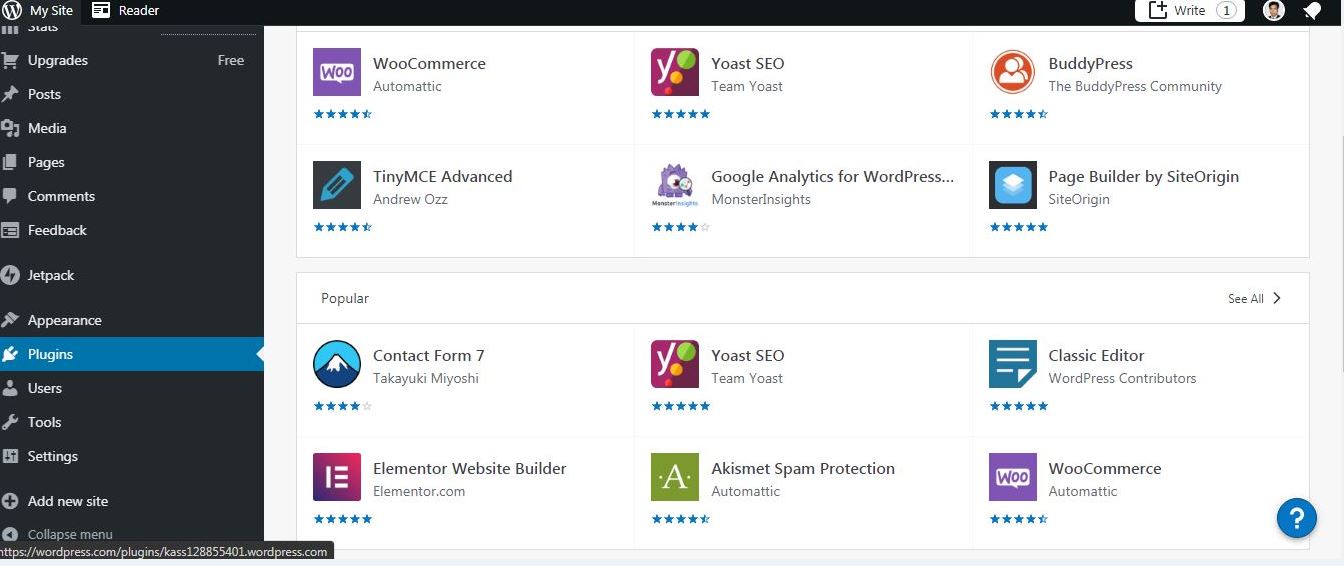
Task: Click the WooCommerce plugin icon in Popular
Action: 1013,477
